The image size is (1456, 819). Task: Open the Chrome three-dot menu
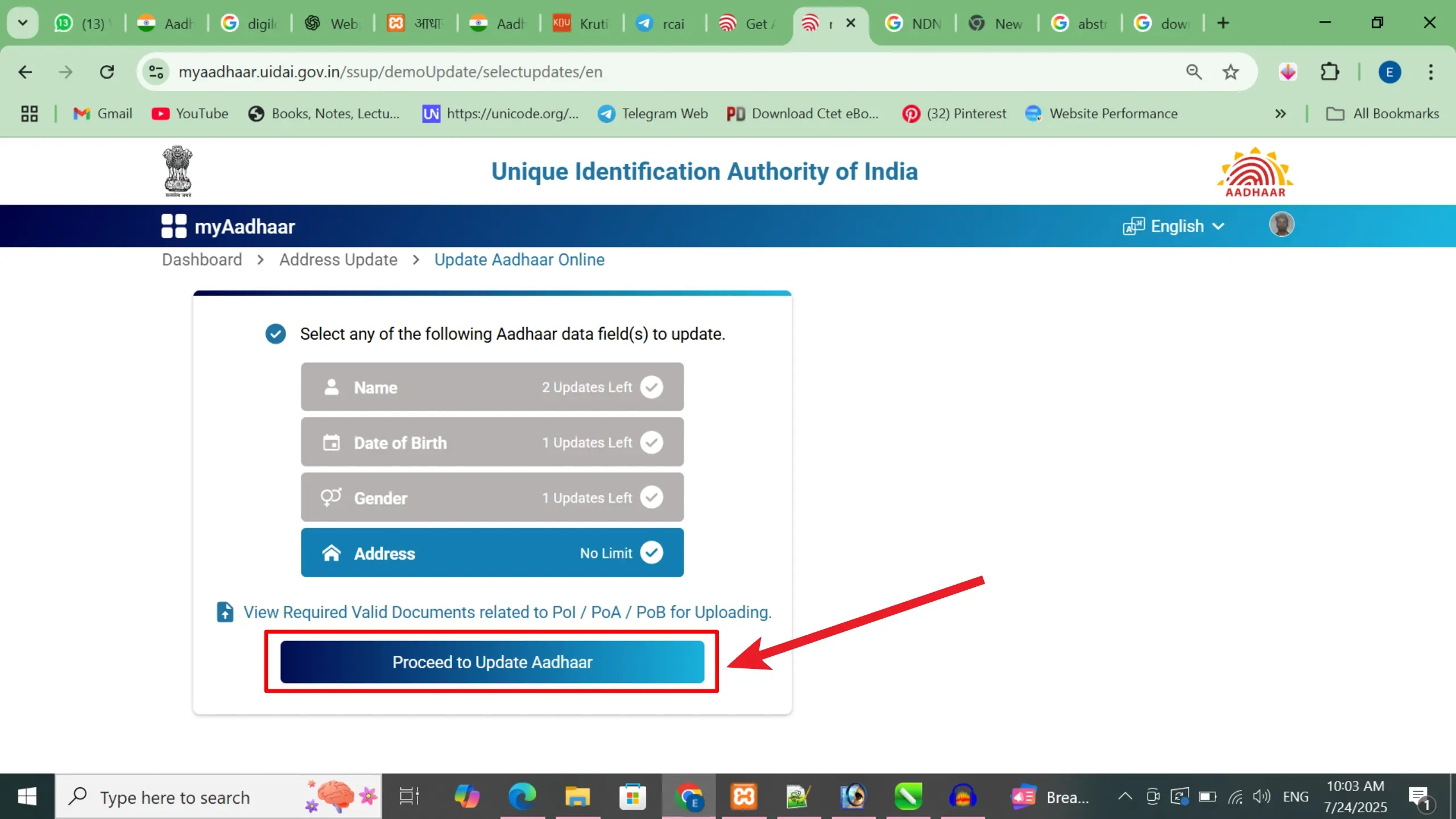(x=1430, y=72)
